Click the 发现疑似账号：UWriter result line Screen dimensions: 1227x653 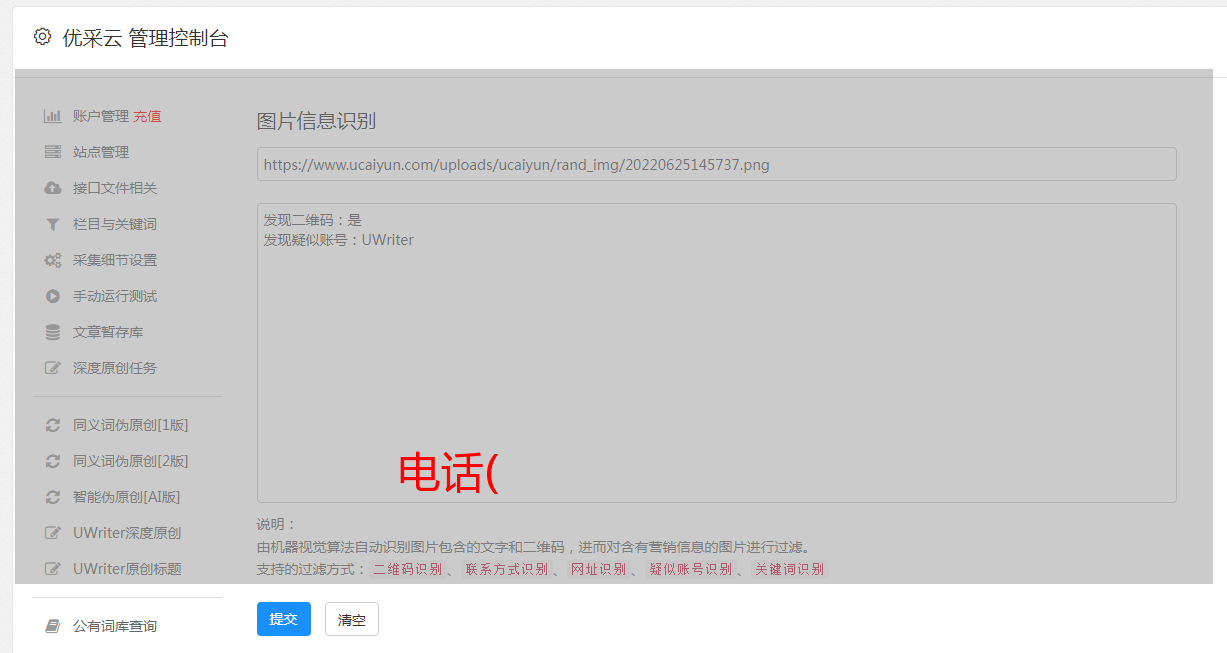pos(339,240)
